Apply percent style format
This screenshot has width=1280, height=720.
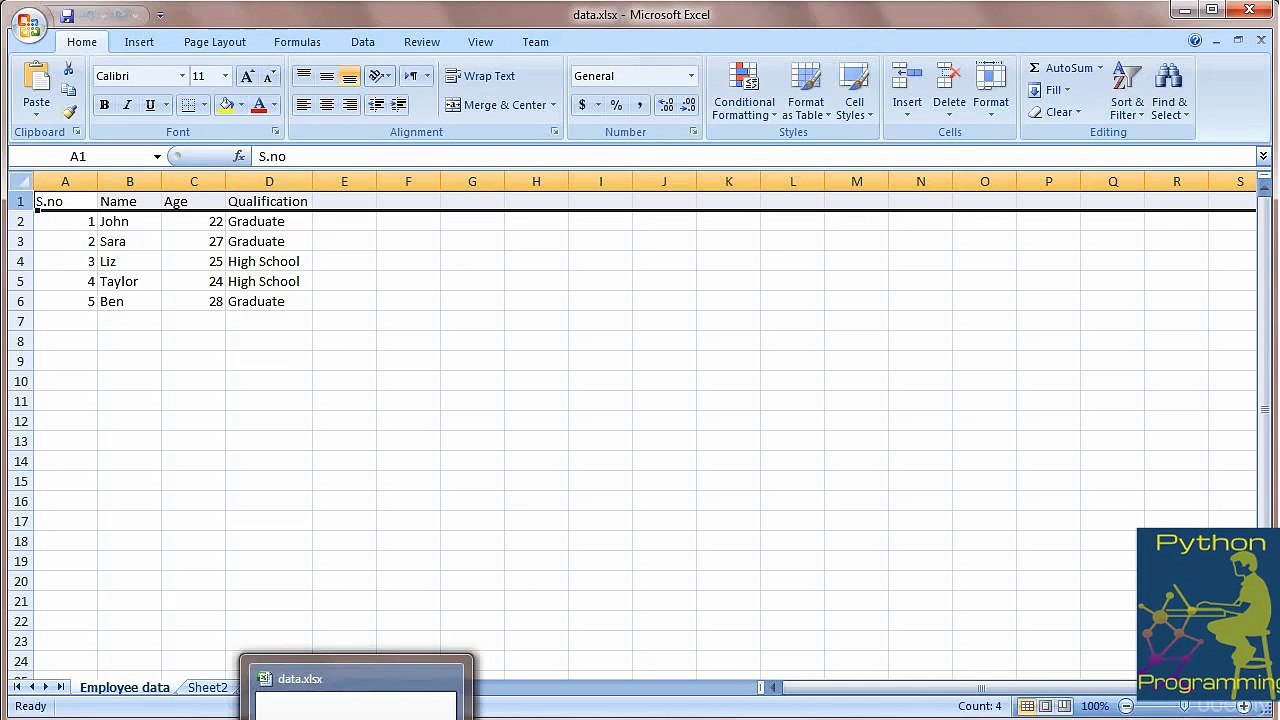pos(616,105)
